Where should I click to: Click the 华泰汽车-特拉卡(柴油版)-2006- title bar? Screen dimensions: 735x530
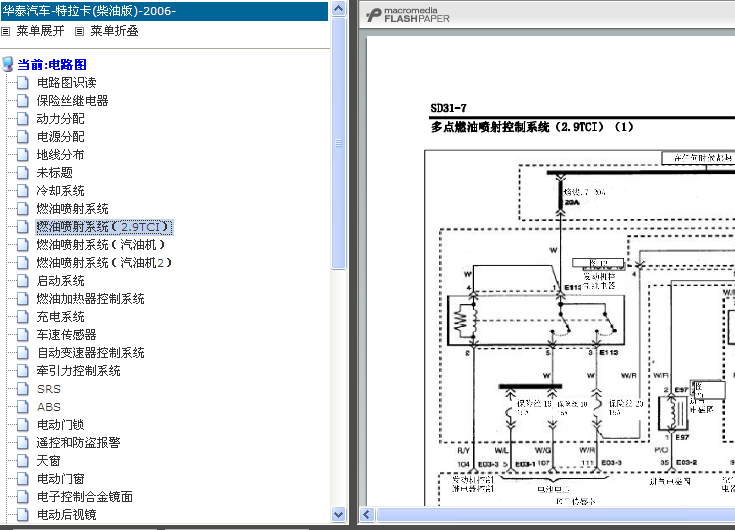coord(164,11)
